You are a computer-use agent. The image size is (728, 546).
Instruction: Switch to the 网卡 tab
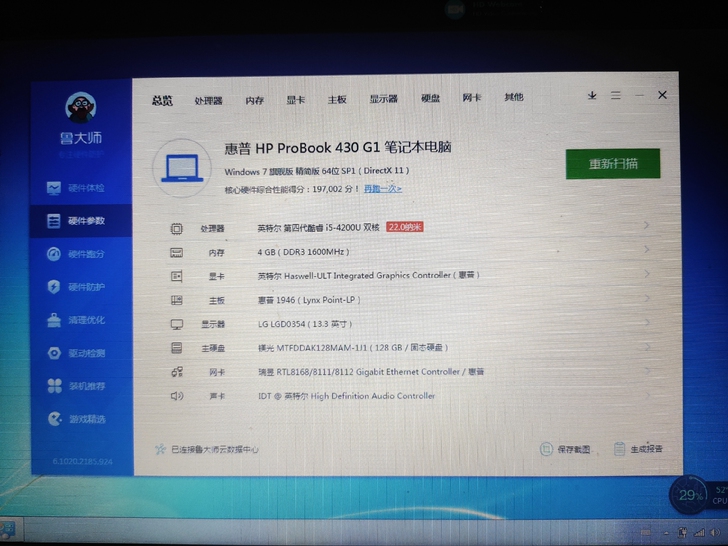click(x=472, y=98)
